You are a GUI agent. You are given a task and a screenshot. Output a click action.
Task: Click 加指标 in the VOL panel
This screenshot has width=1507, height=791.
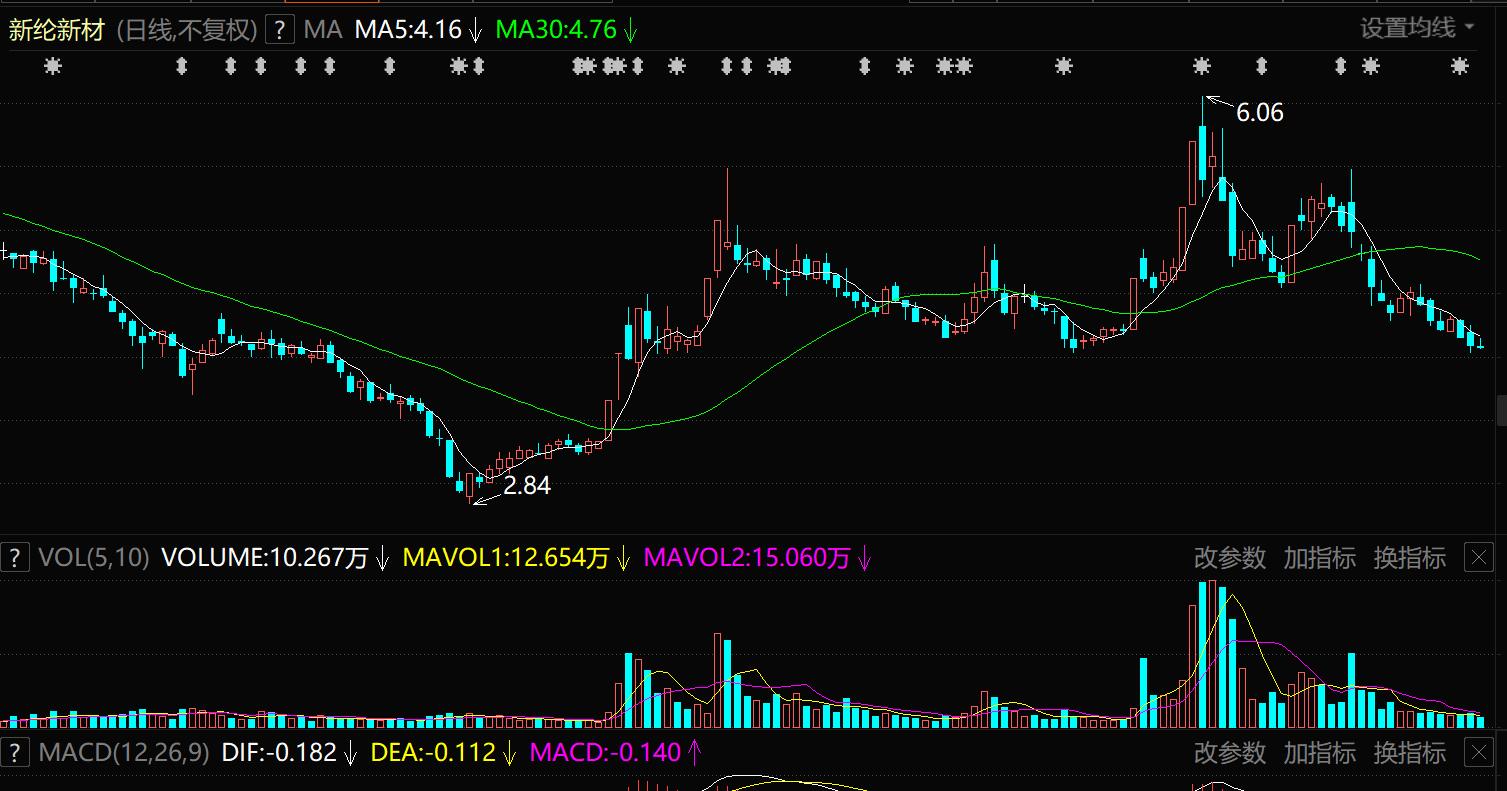click(1320, 558)
